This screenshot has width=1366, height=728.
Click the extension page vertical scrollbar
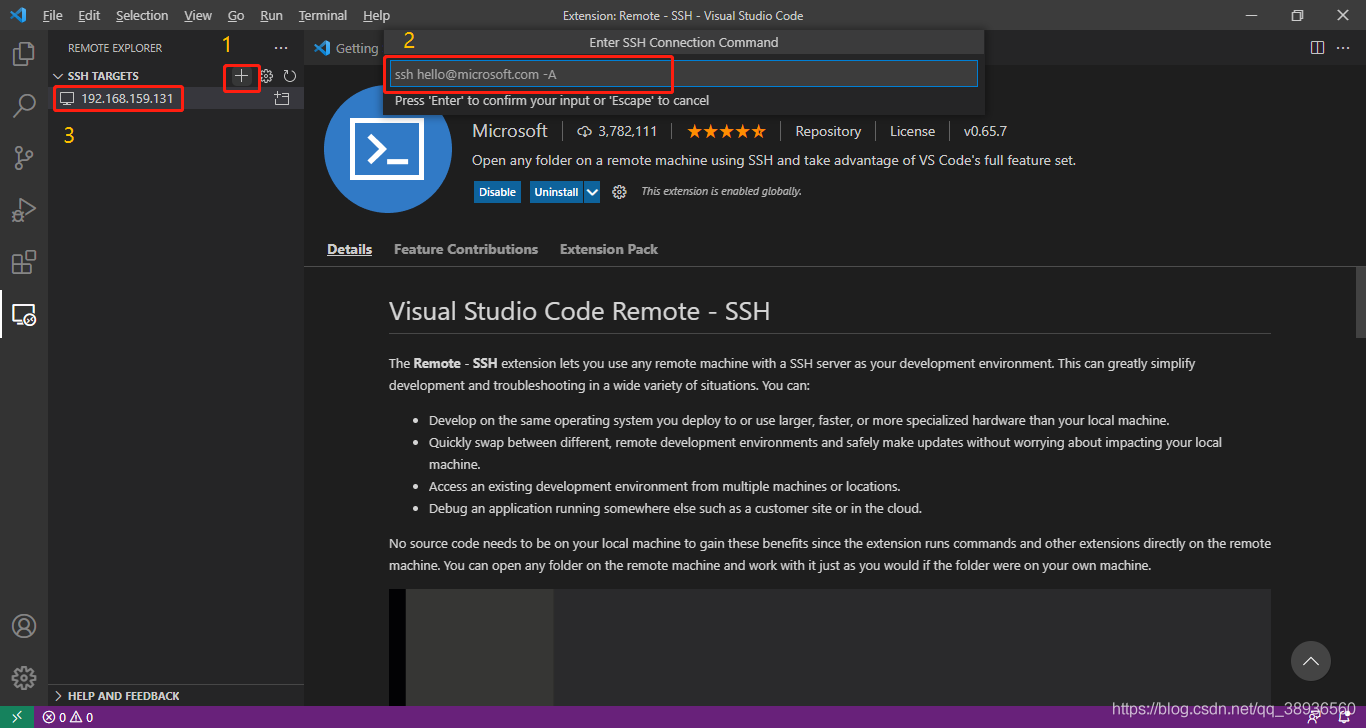click(1360, 303)
